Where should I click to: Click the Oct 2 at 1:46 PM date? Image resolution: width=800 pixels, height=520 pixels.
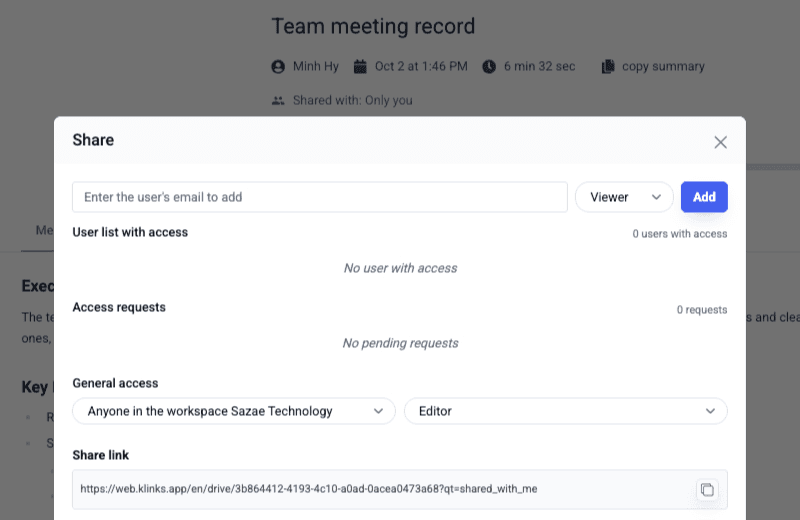[421, 66]
